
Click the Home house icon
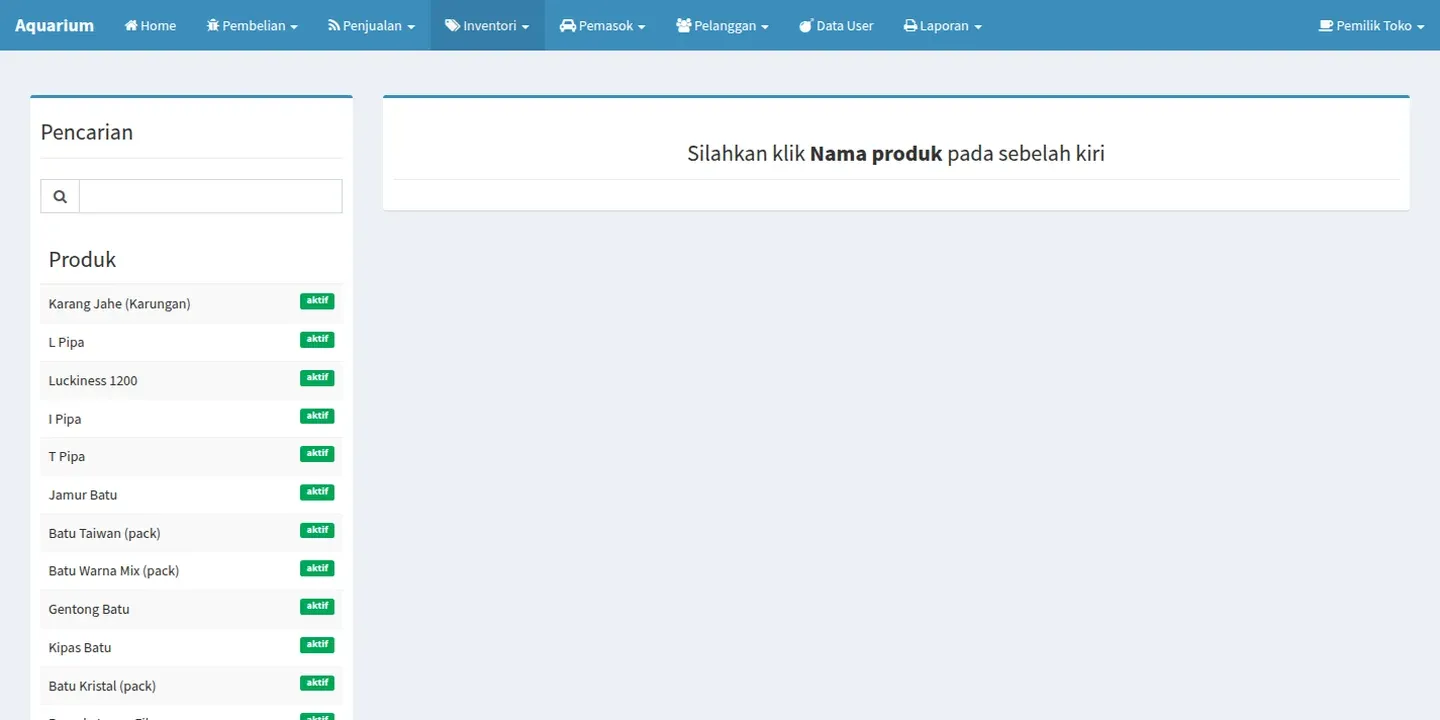tap(131, 26)
